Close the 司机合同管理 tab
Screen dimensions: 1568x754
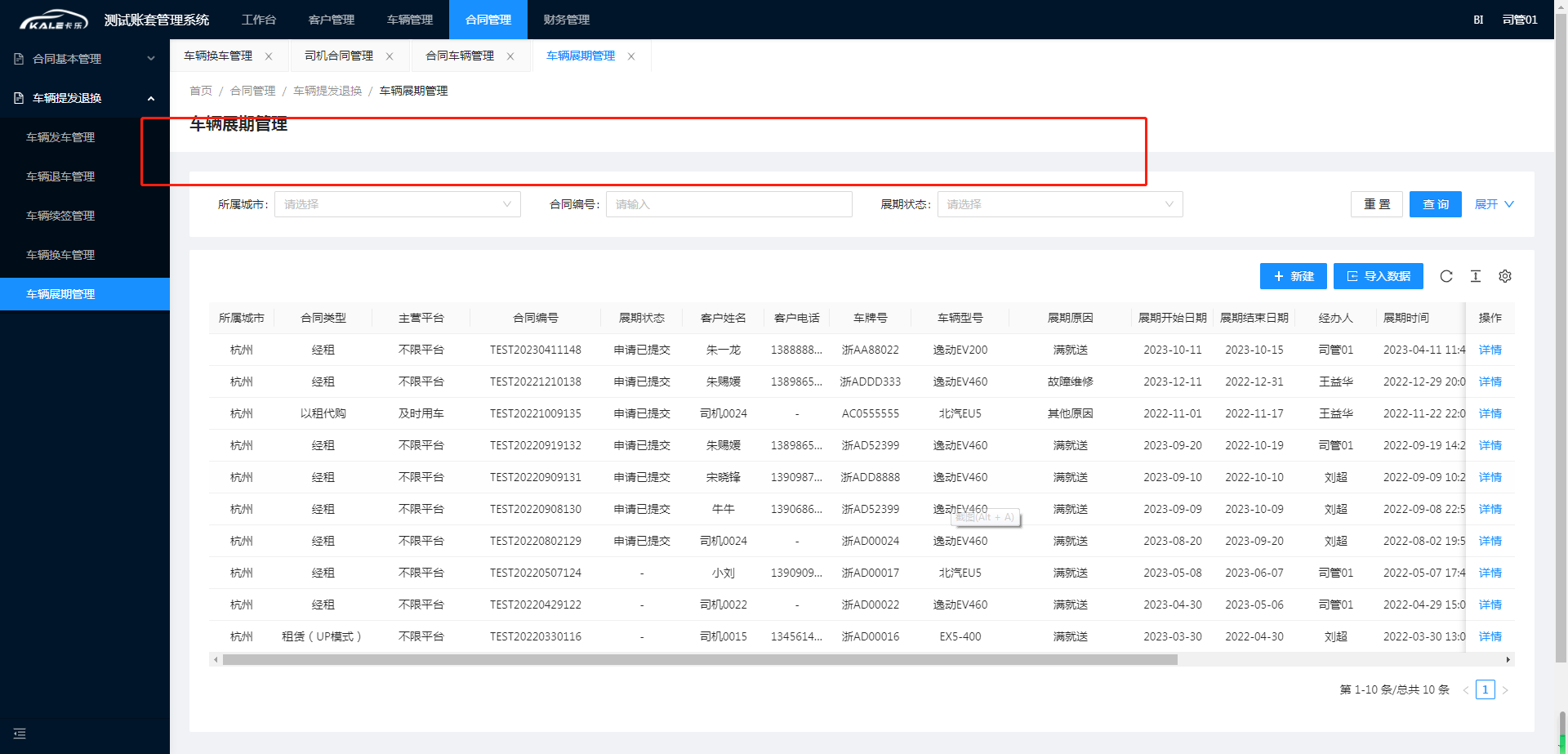click(390, 56)
